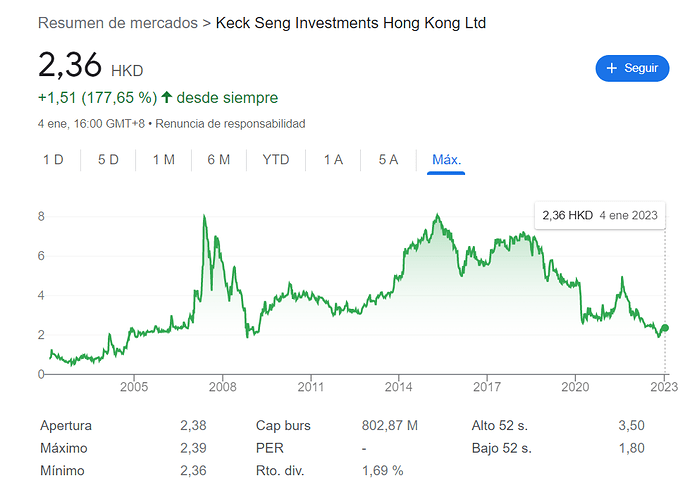Select the 1 D time range tab
Viewport: 690px width, 482px height.
(53, 159)
